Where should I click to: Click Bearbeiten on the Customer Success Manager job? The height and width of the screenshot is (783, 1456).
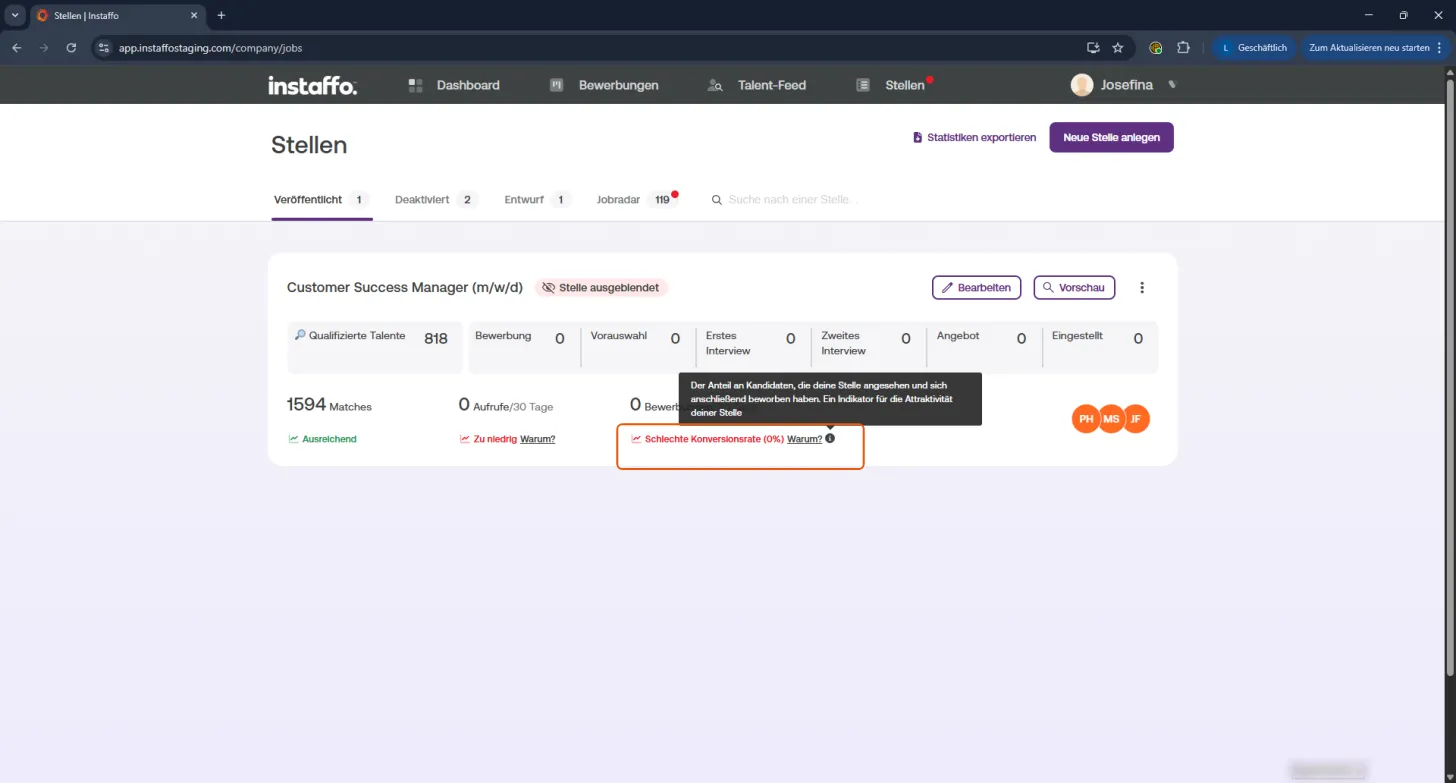click(x=976, y=288)
